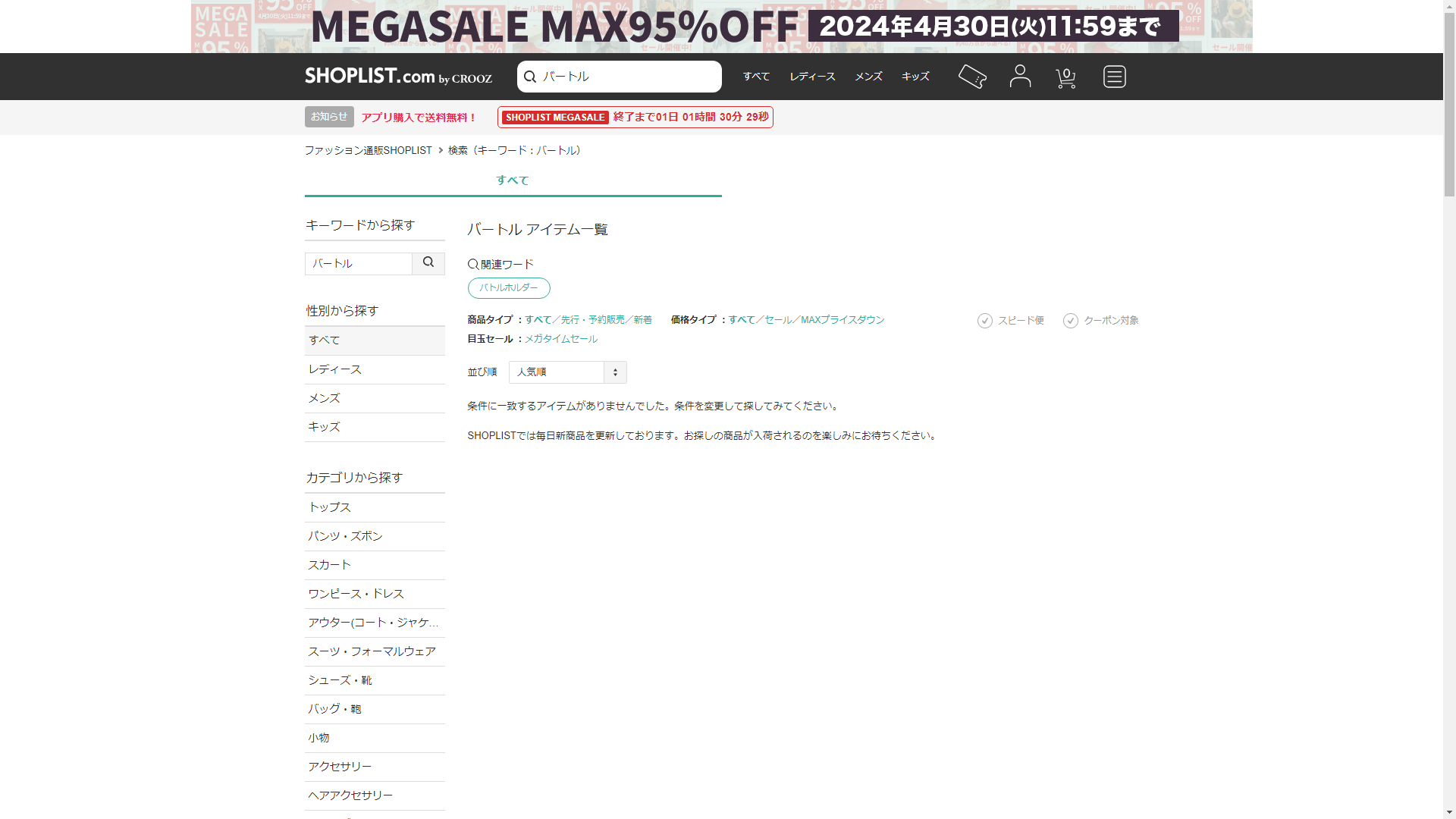The image size is (1456, 819).
Task: Open the シューズ・靴 category
Action: [375, 680]
